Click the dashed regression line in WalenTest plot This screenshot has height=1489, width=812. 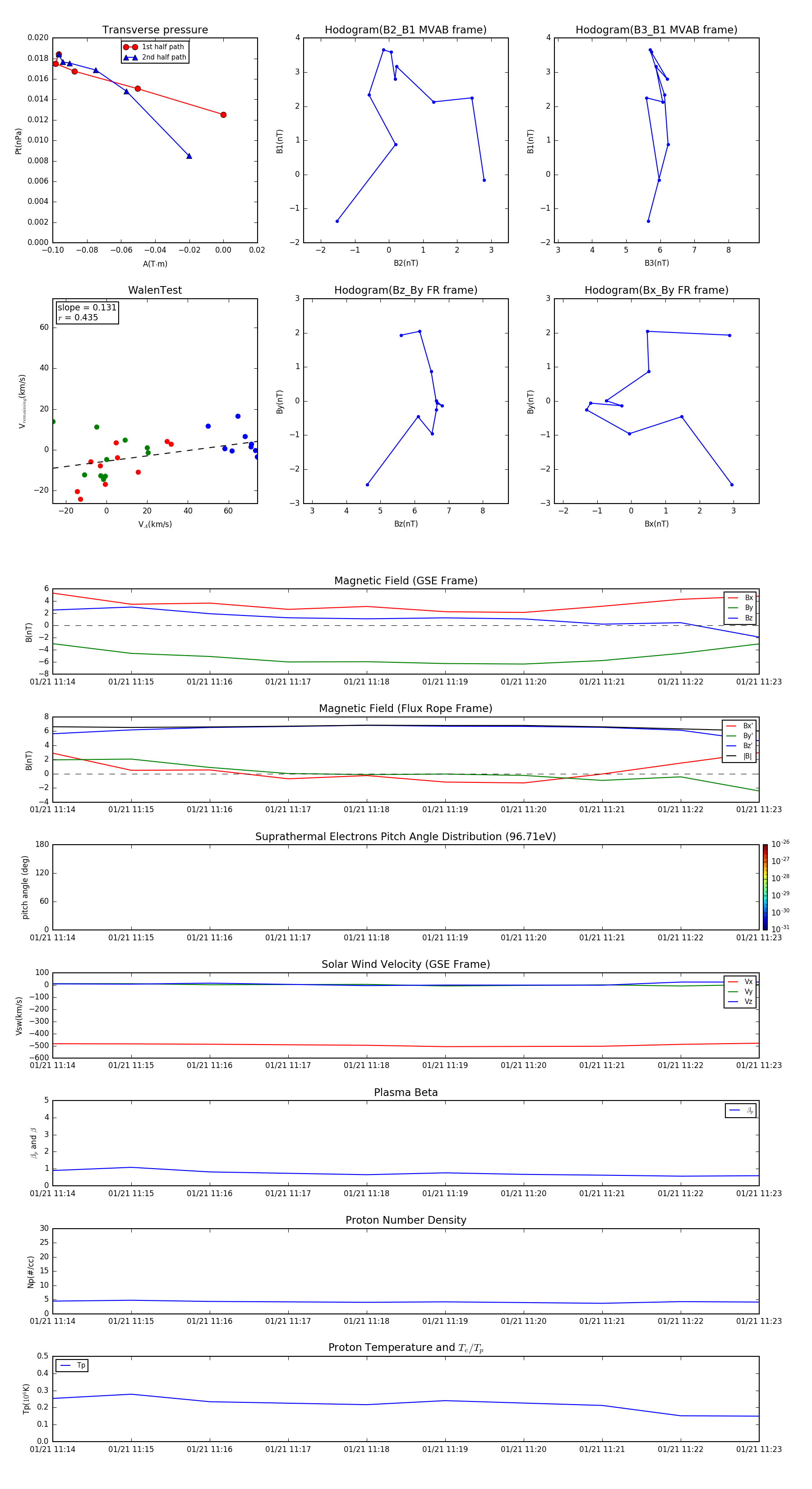(x=155, y=455)
